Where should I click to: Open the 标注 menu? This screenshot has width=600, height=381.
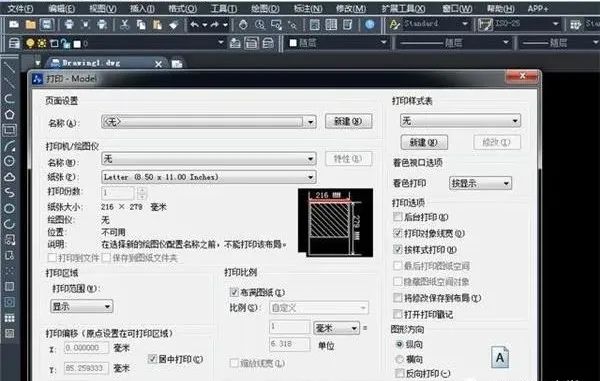point(308,8)
